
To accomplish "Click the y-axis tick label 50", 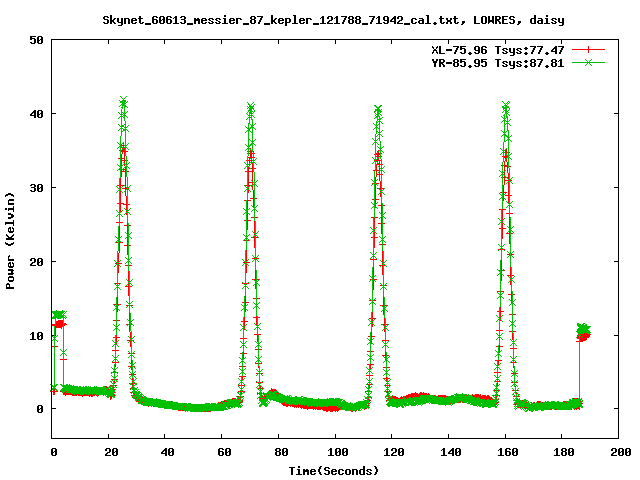I will [36, 40].
